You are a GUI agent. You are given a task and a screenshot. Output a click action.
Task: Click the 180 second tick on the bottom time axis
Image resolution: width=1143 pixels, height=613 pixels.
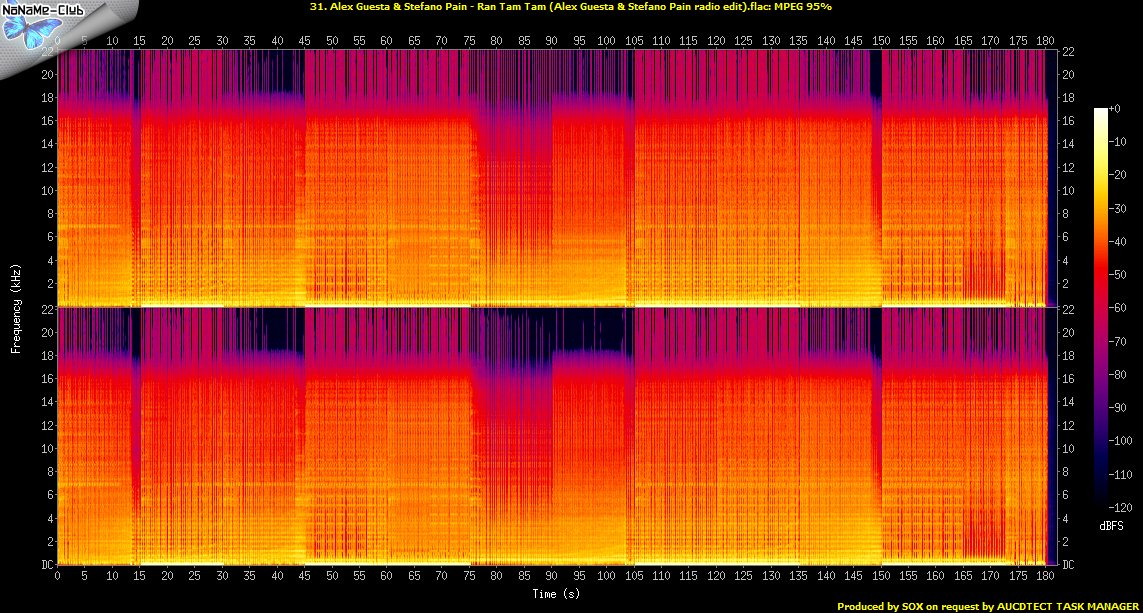[1045, 576]
